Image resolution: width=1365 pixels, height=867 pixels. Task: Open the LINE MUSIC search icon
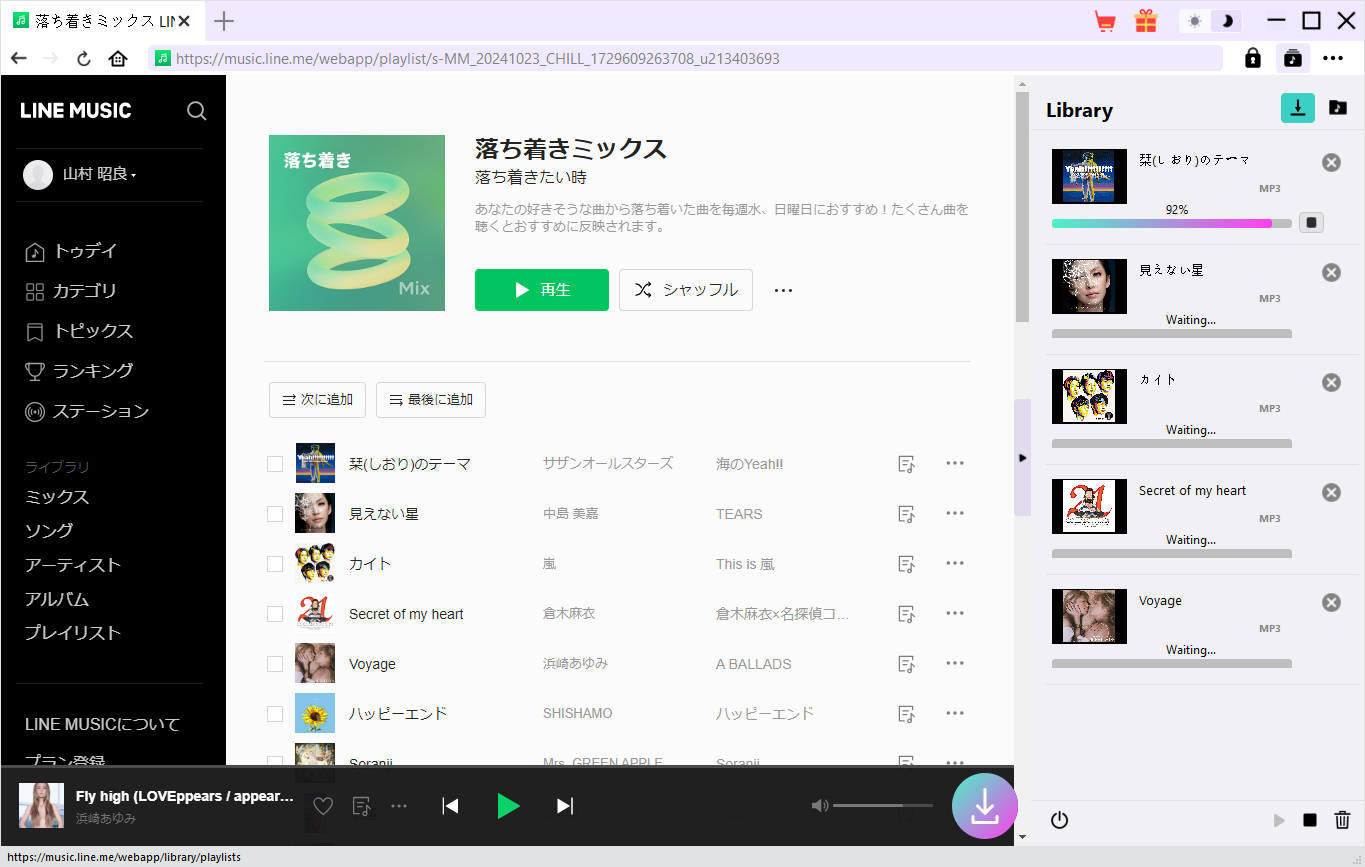[197, 110]
